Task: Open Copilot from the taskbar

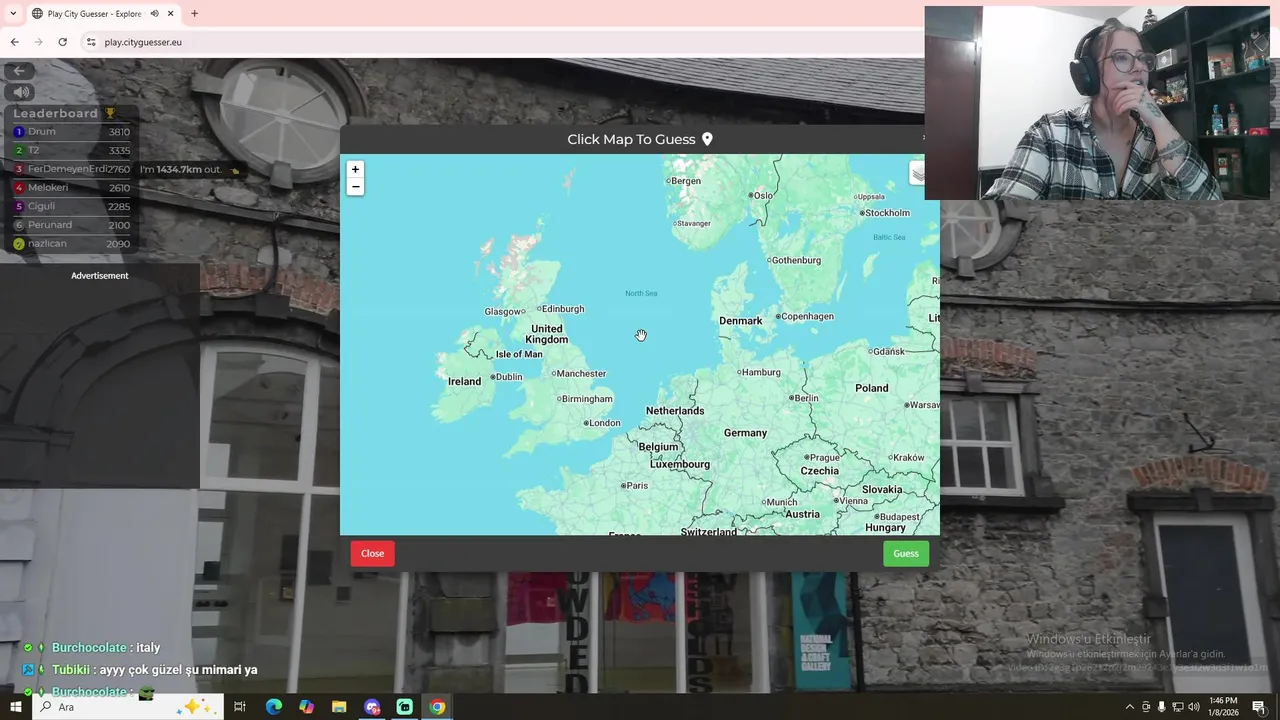Action: coord(306,707)
